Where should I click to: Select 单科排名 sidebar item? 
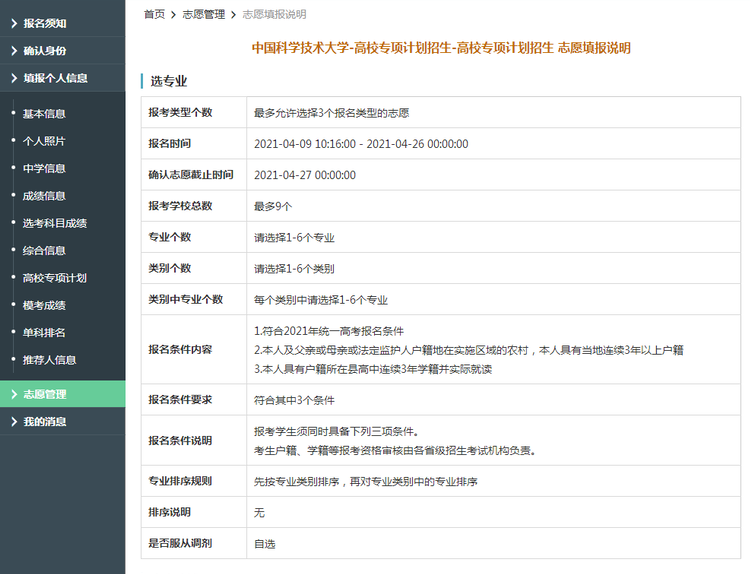[44, 332]
